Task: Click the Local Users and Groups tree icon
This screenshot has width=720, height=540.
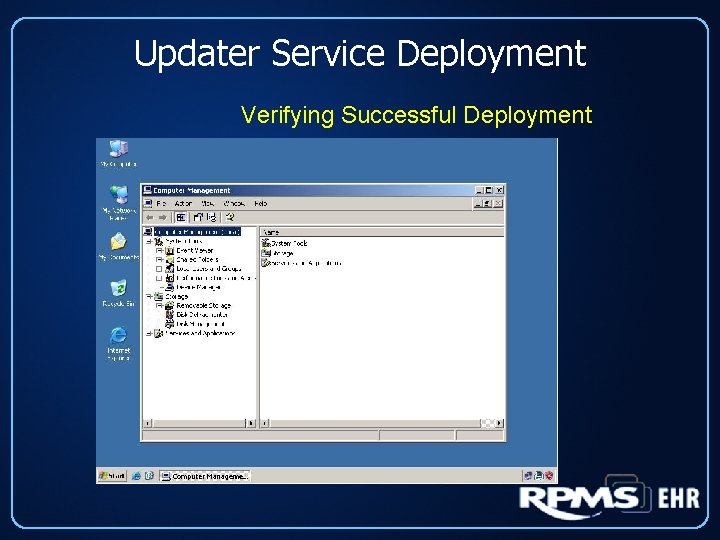Action: click(x=169, y=269)
